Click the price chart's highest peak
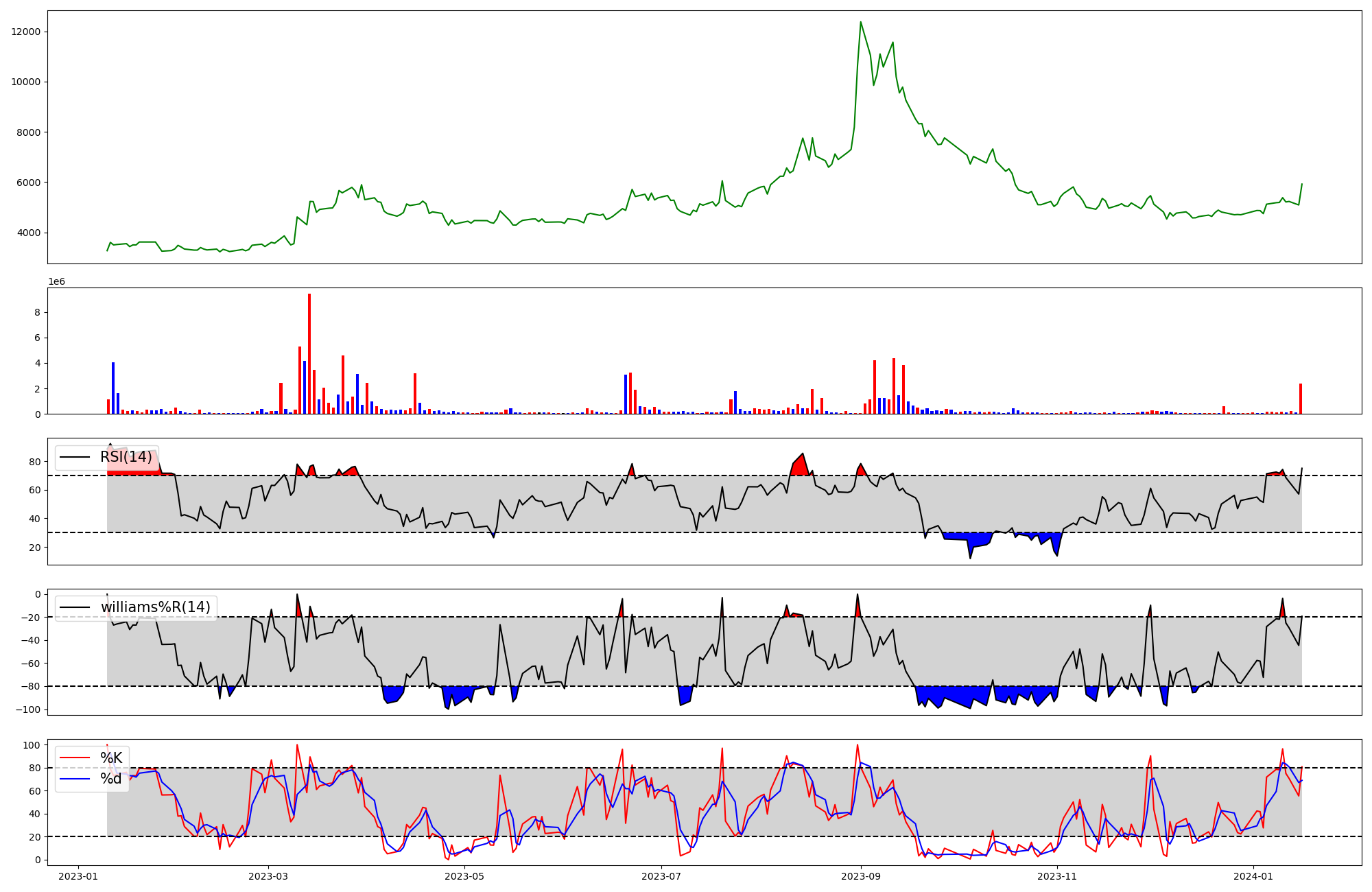The width and height of the screenshot is (1372, 892). (x=860, y=23)
